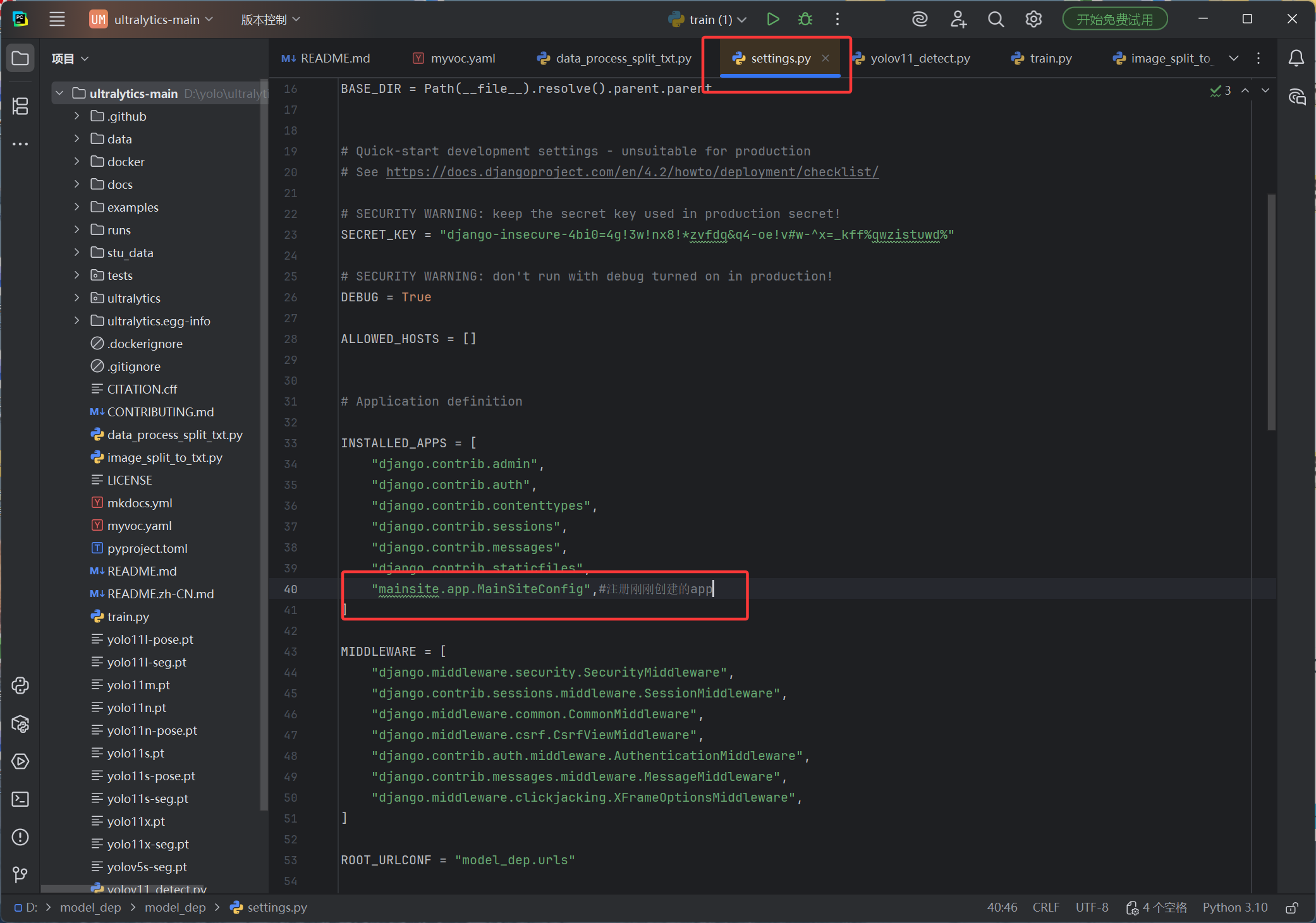Switch to the myvoc.yaml tab
This screenshot has height=923, width=1316.
[462, 58]
